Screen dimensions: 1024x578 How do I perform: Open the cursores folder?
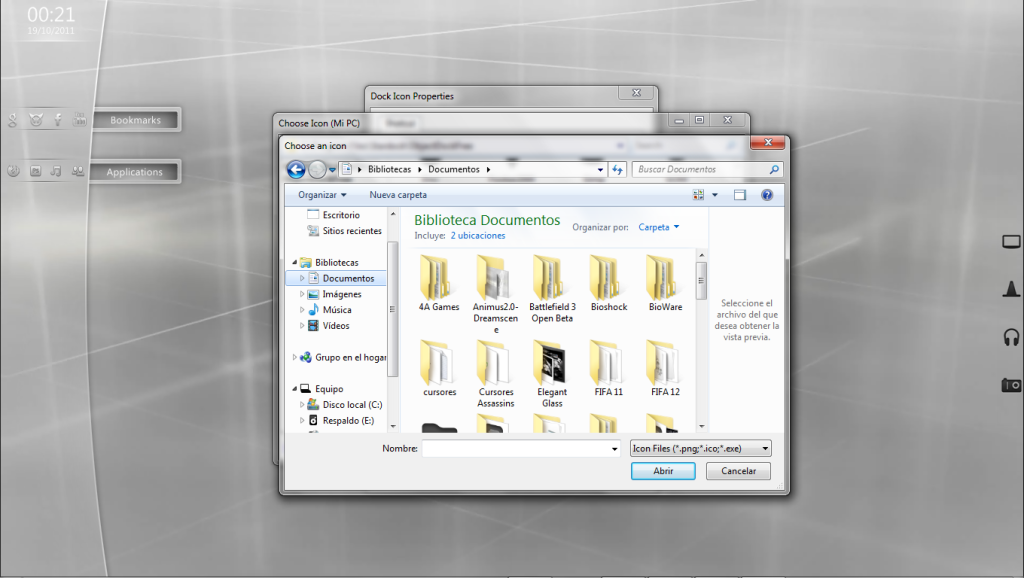439,369
